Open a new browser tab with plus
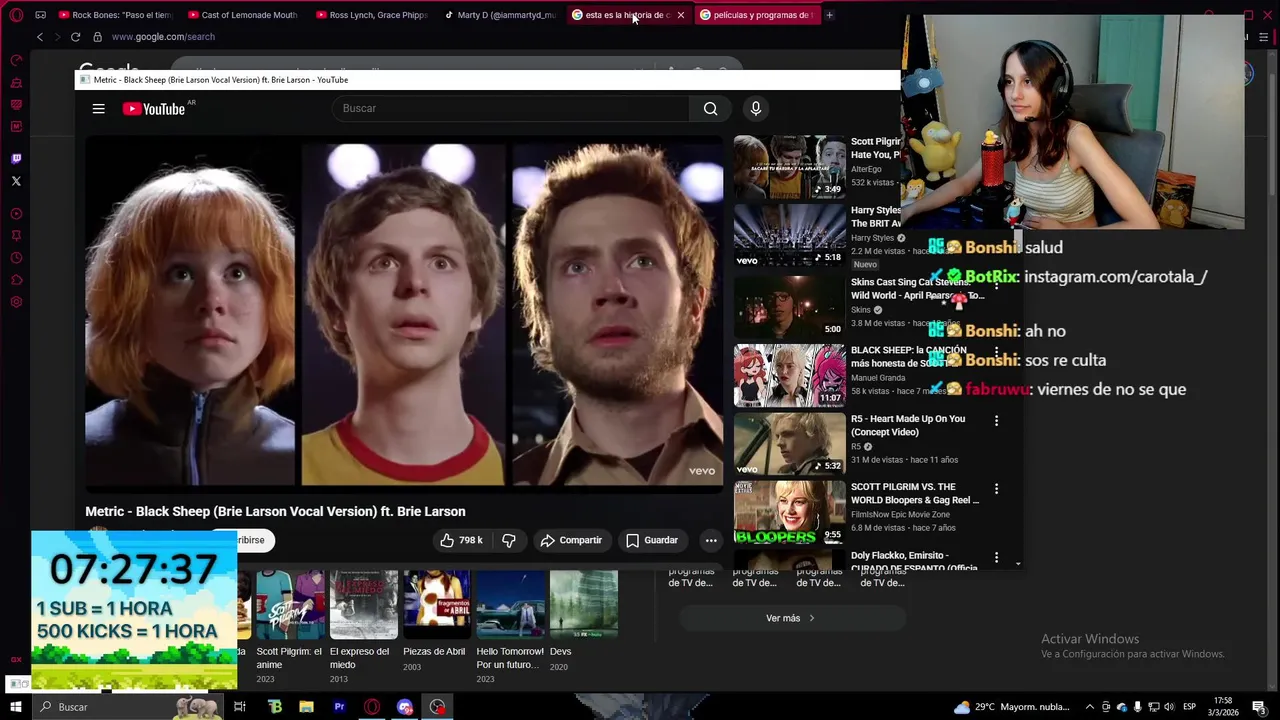 pyautogui.click(x=829, y=15)
